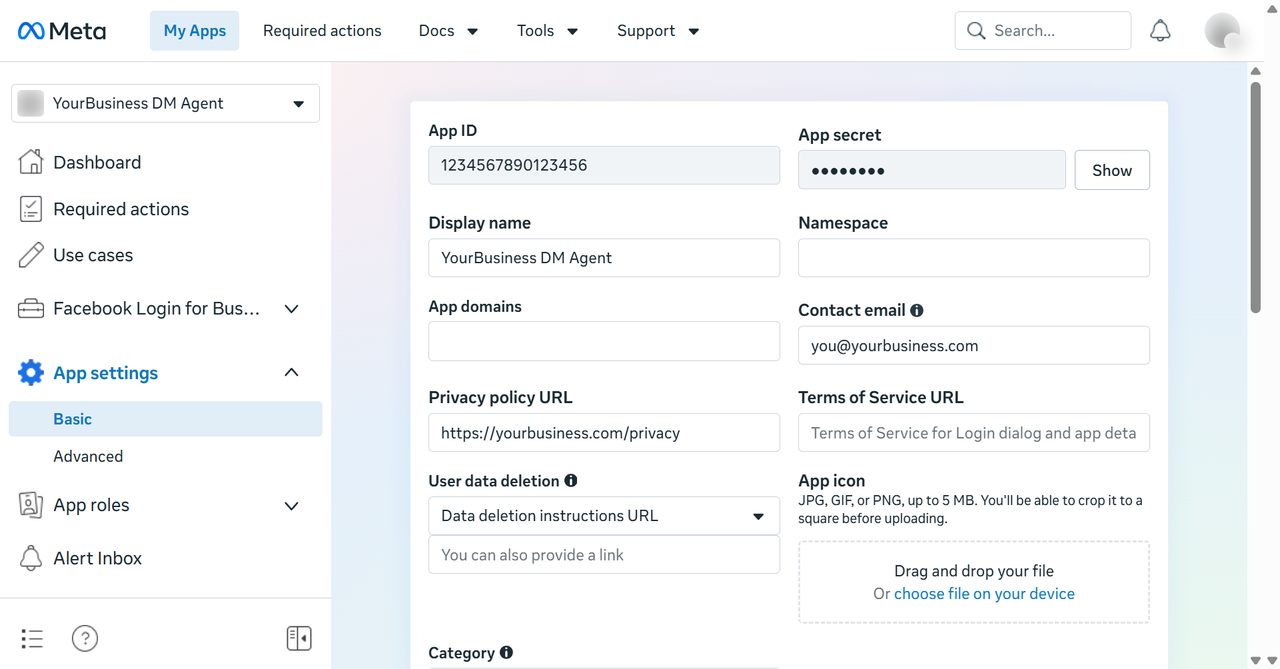This screenshot has height=669, width=1280.
Task: Open the YourBusiness DM Agent app selector
Action: (x=166, y=103)
